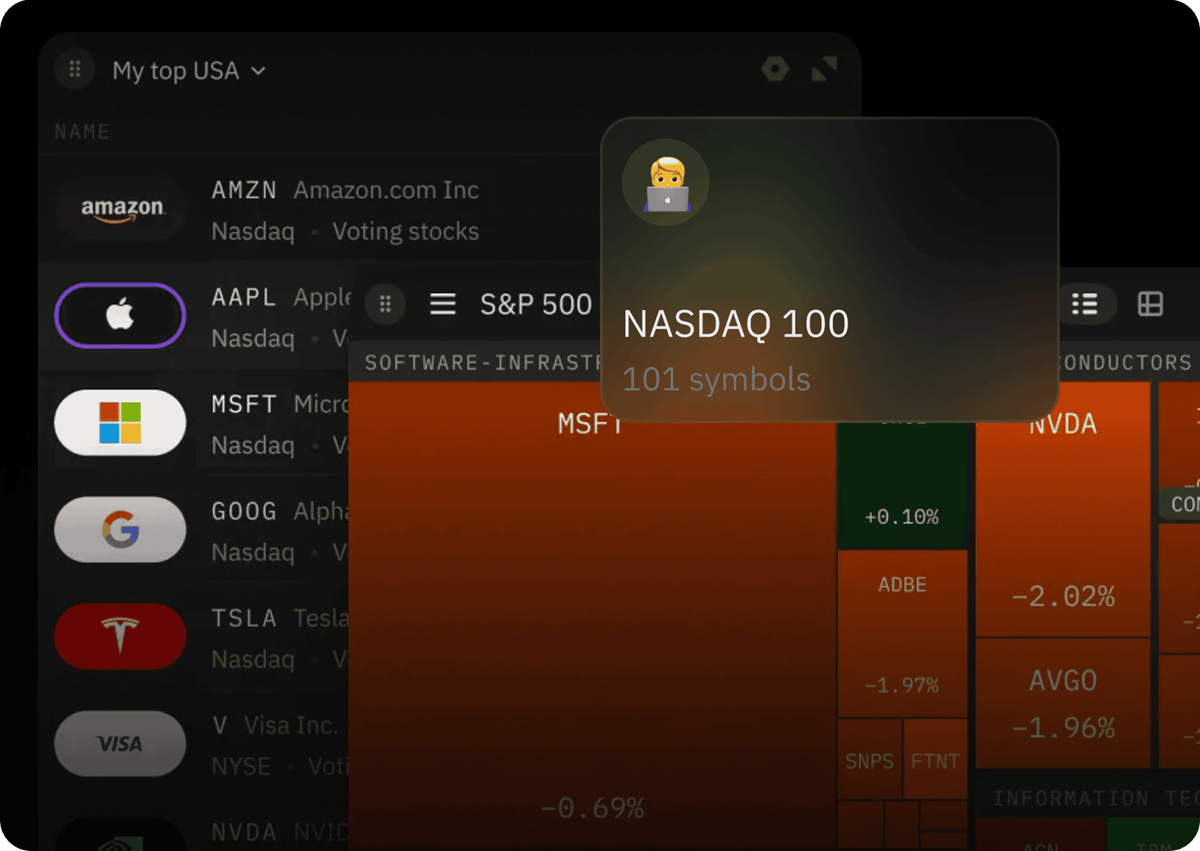Viewport: 1200px width, 851px height.
Task: Open the My top USA watchlist dropdown
Action: [189, 71]
